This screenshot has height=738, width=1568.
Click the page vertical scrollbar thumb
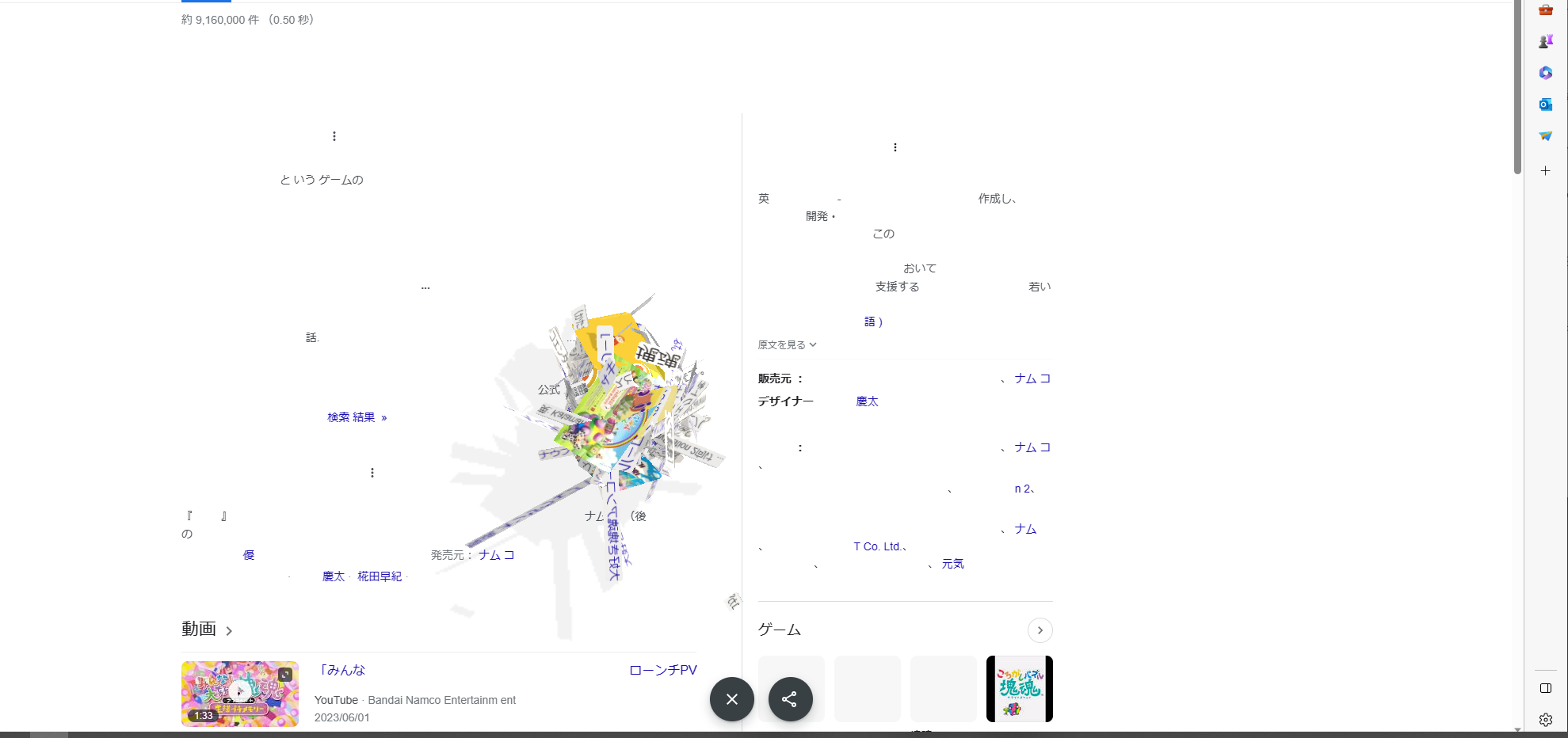[1517, 87]
